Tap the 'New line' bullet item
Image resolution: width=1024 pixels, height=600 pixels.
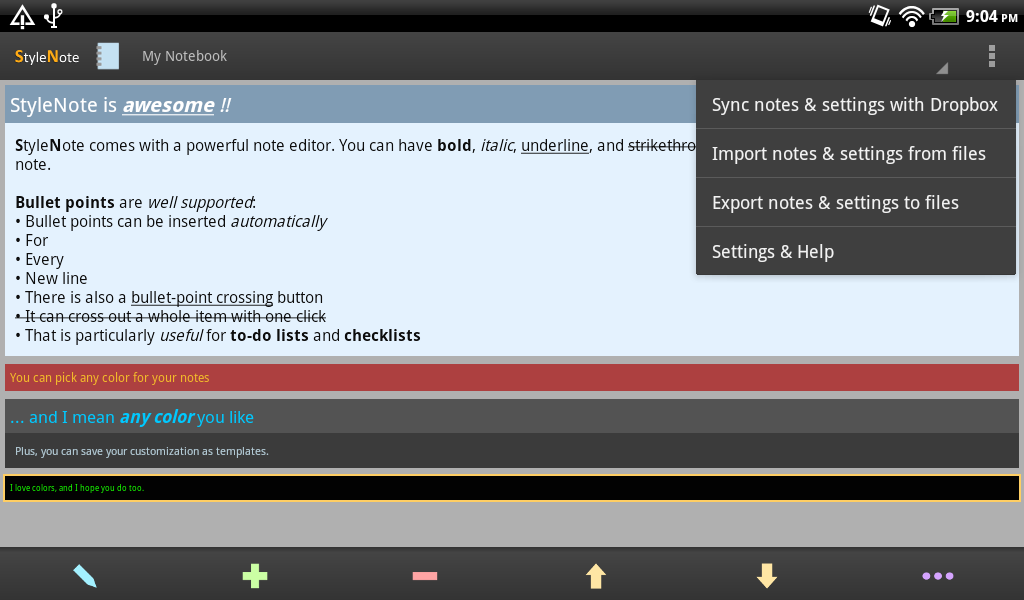pos(51,279)
